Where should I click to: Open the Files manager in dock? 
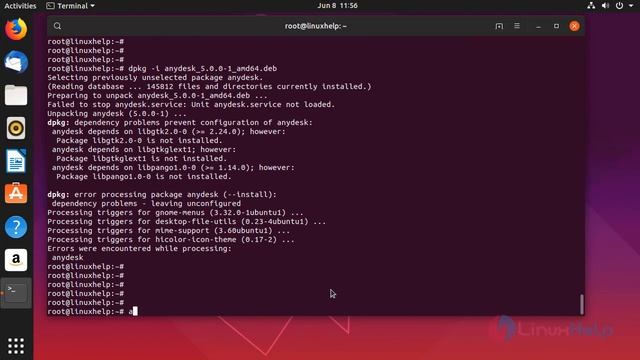(x=16, y=95)
